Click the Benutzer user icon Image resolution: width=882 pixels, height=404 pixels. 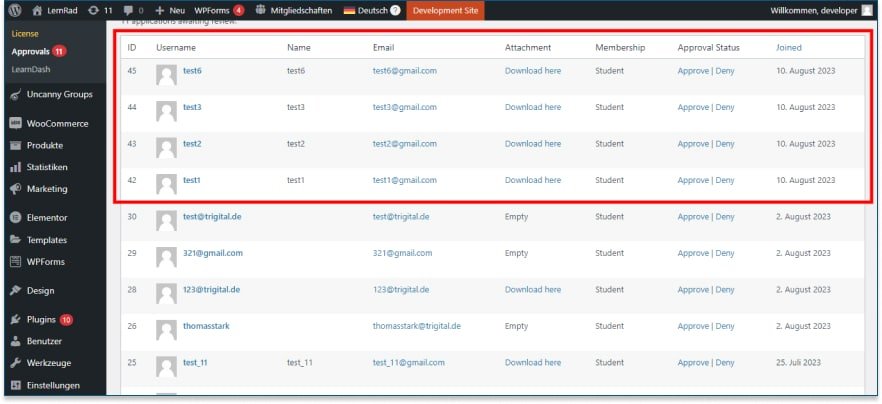[16, 342]
